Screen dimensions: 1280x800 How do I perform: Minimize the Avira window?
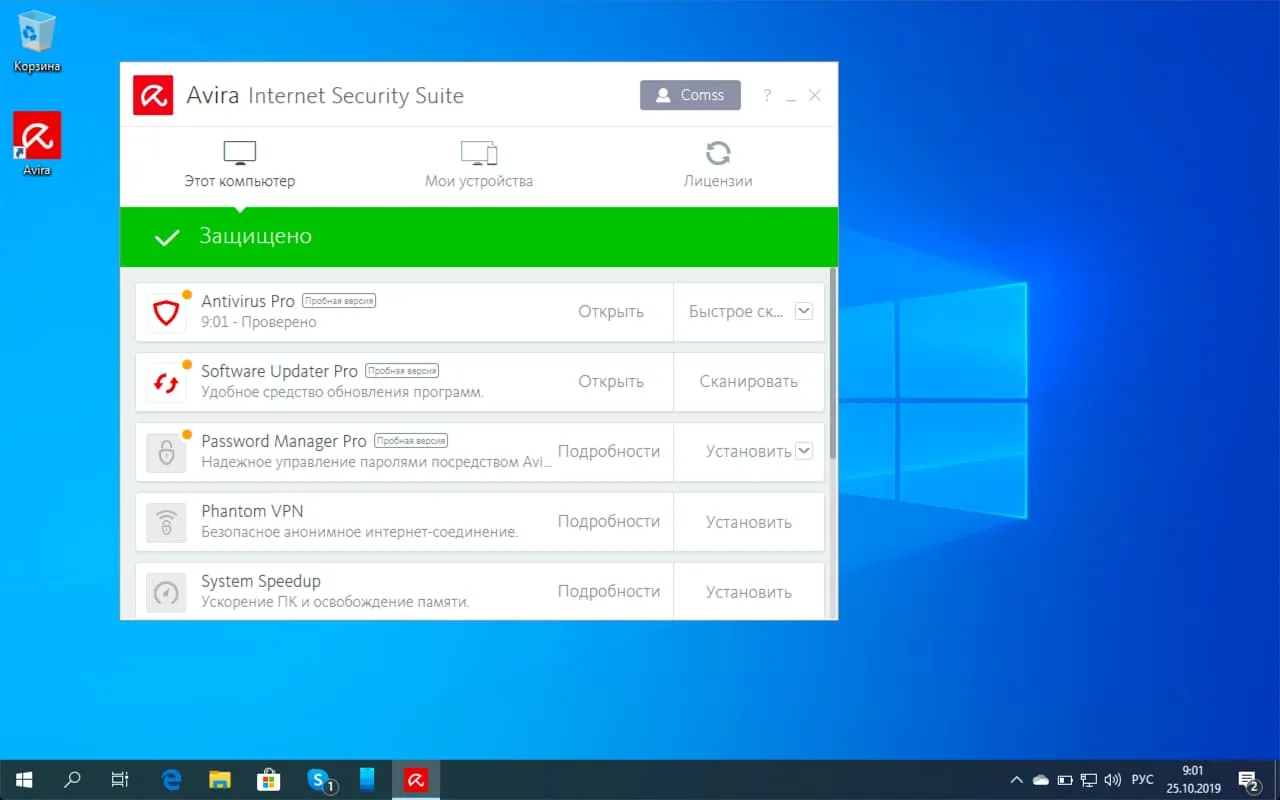791,97
